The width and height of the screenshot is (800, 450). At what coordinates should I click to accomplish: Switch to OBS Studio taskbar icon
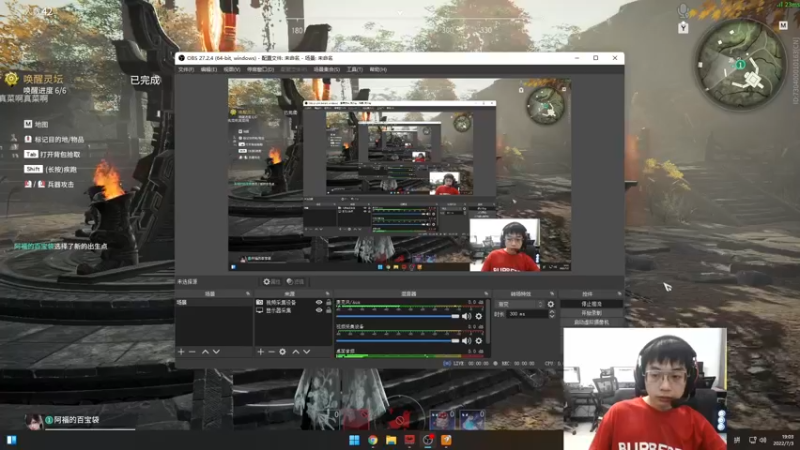(428, 440)
